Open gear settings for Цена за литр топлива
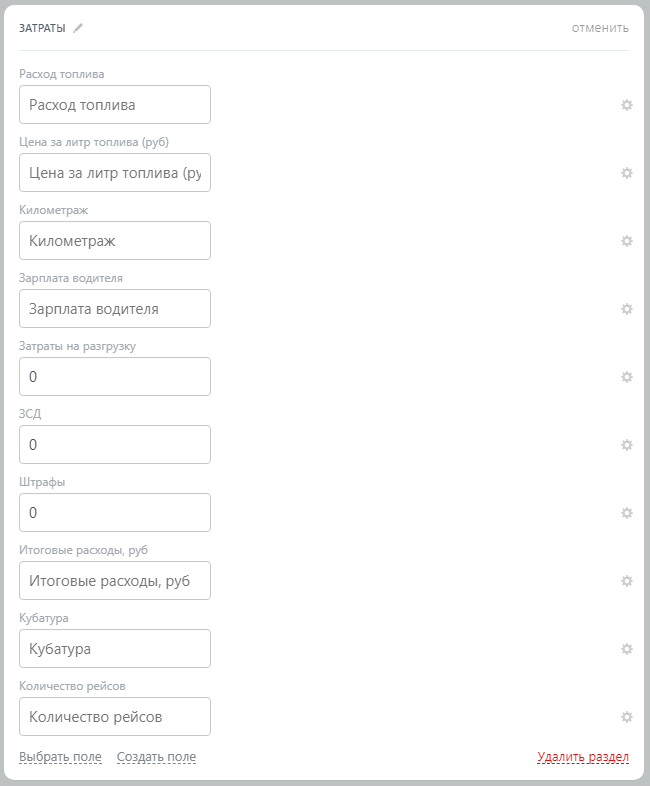This screenshot has width=650, height=786. click(x=627, y=173)
